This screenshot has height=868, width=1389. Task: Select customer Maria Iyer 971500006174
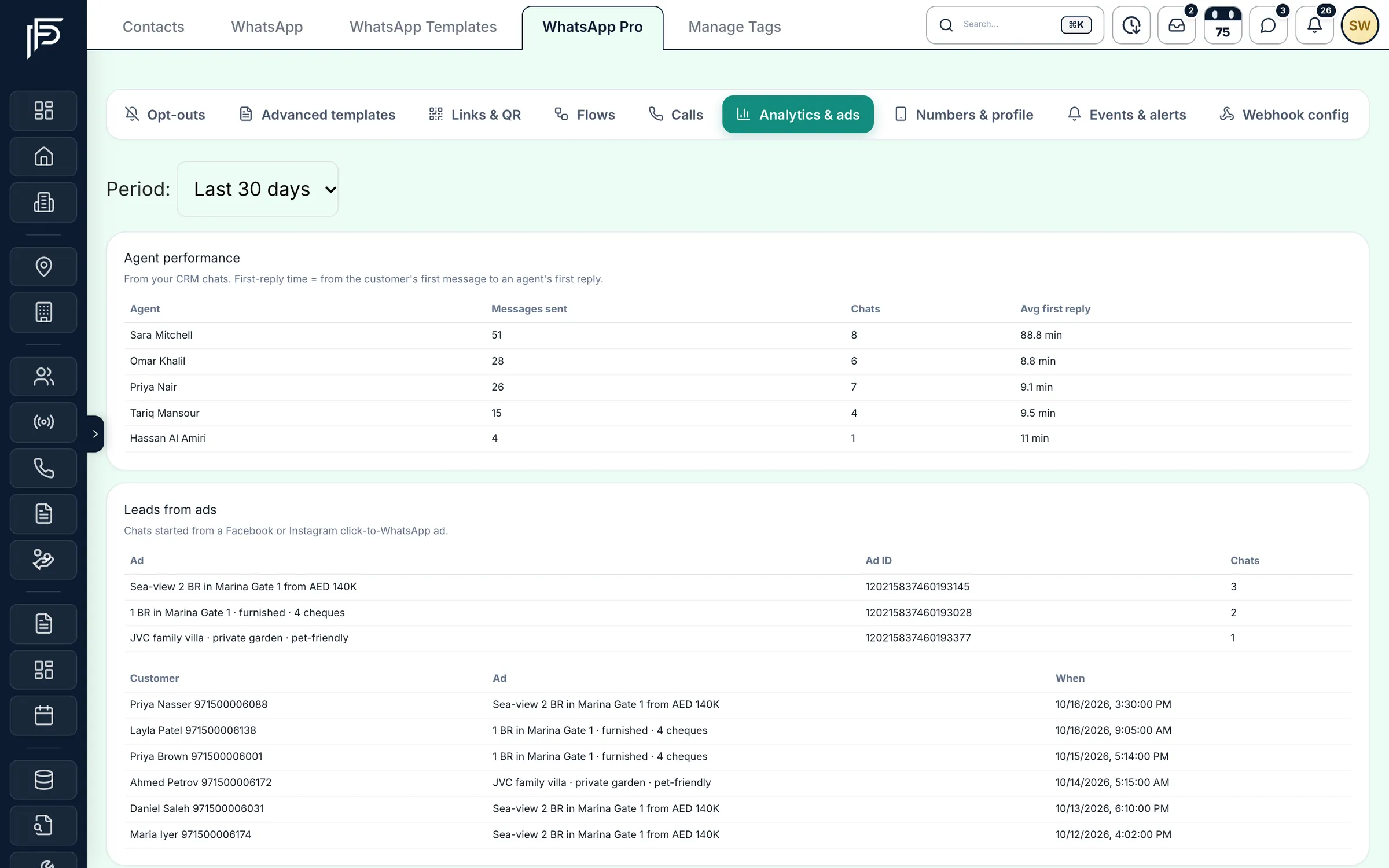[x=190, y=835]
